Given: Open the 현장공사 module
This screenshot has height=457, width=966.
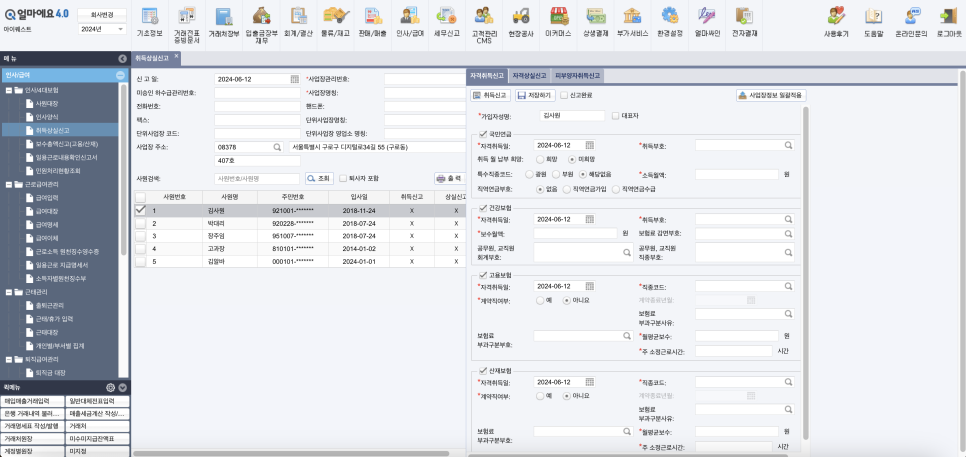Looking at the screenshot, I should pos(521,23).
